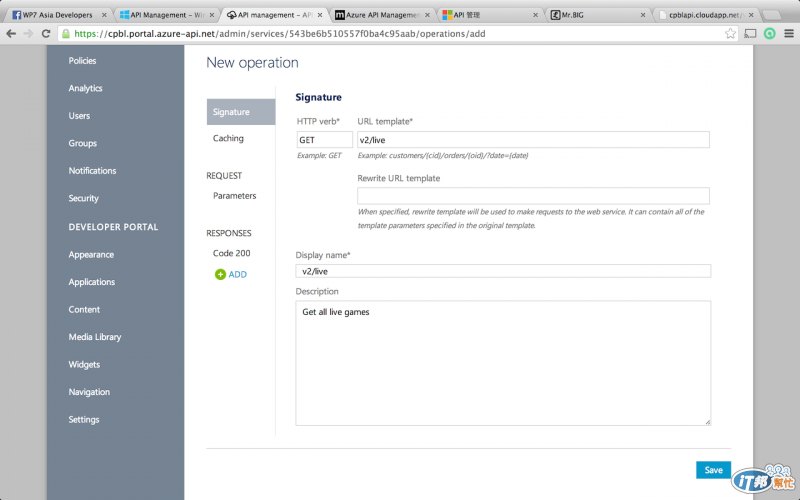This screenshot has width=800, height=500.
Task: Click the green circular extension icon
Action: [x=769, y=34]
